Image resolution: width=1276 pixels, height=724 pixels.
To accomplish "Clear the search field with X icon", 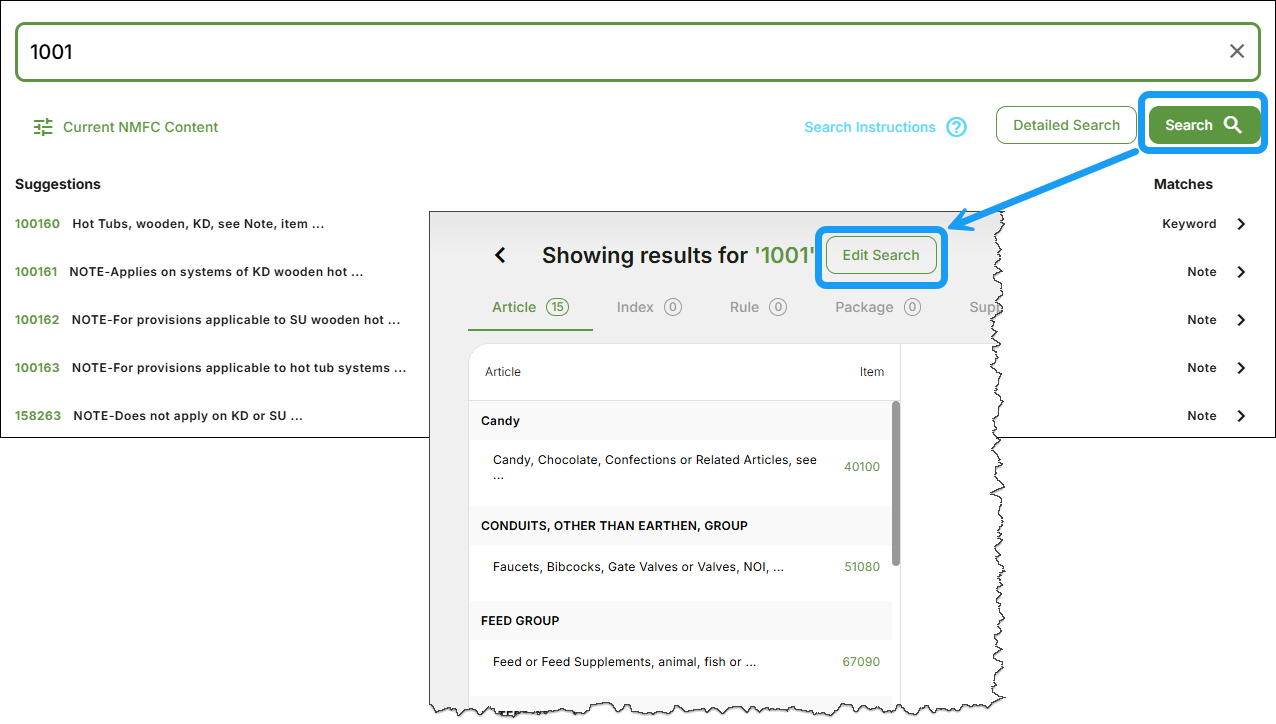I will (x=1237, y=51).
